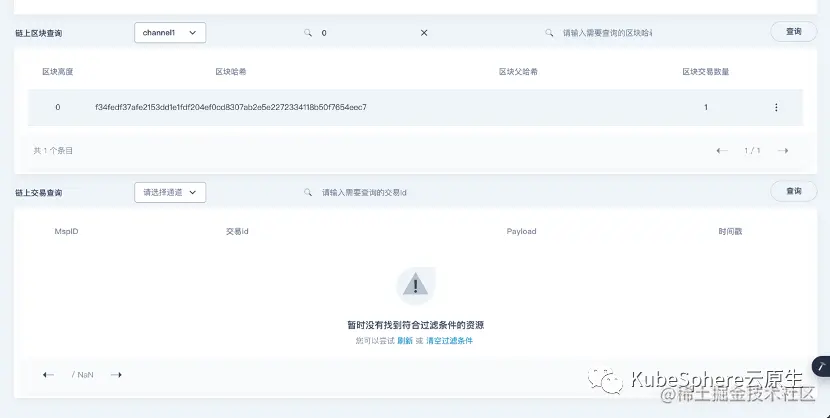The image size is (830, 418).
Task: Go to previous page in block table pagination
Action: (721, 151)
